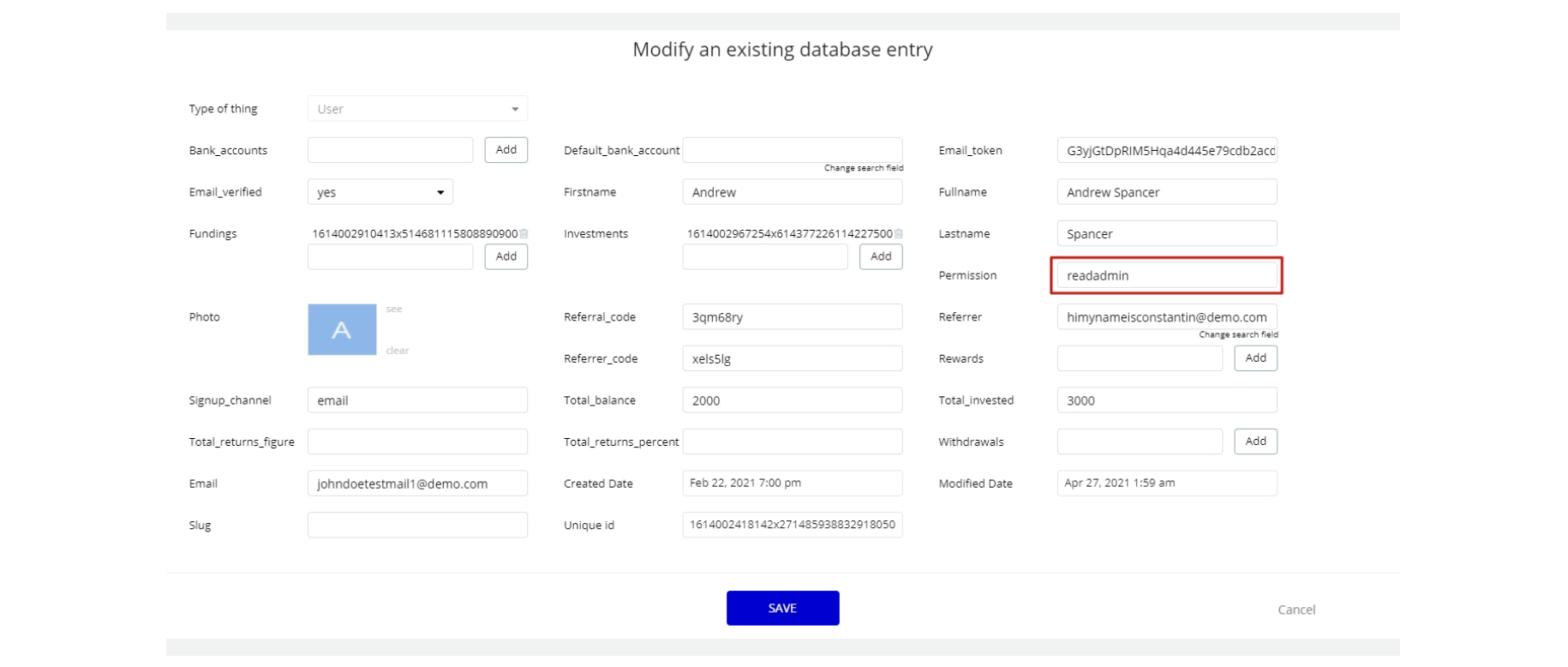The image size is (1568, 667).
Task: Click the Cancel link
Action: tap(1296, 610)
